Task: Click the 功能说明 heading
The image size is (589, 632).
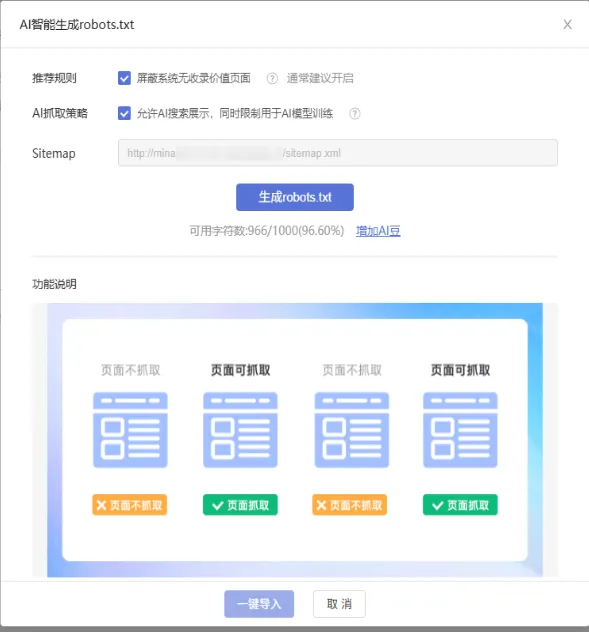Action: (54, 284)
